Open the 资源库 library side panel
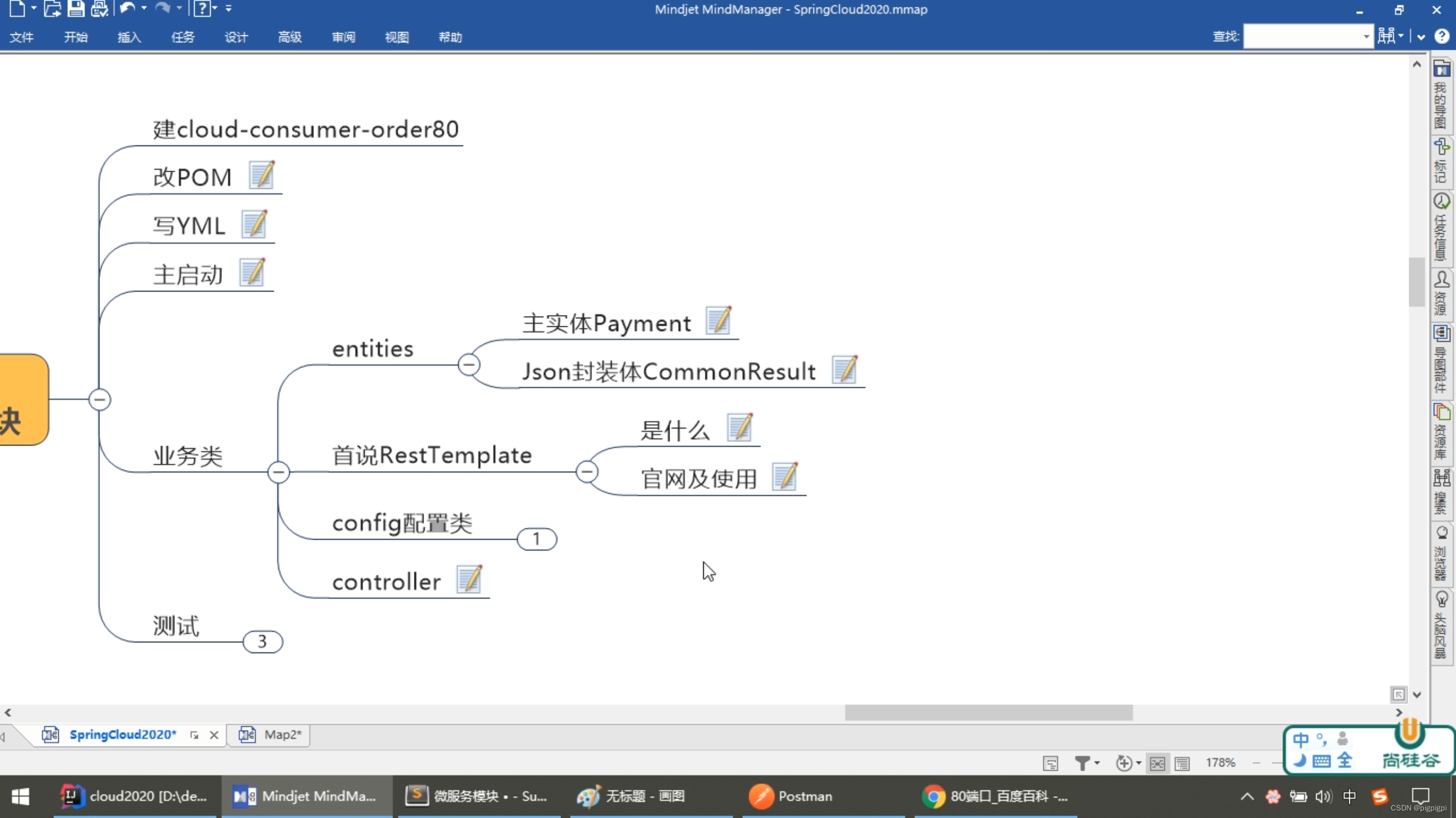Viewport: 1456px width, 818px height. (1442, 432)
